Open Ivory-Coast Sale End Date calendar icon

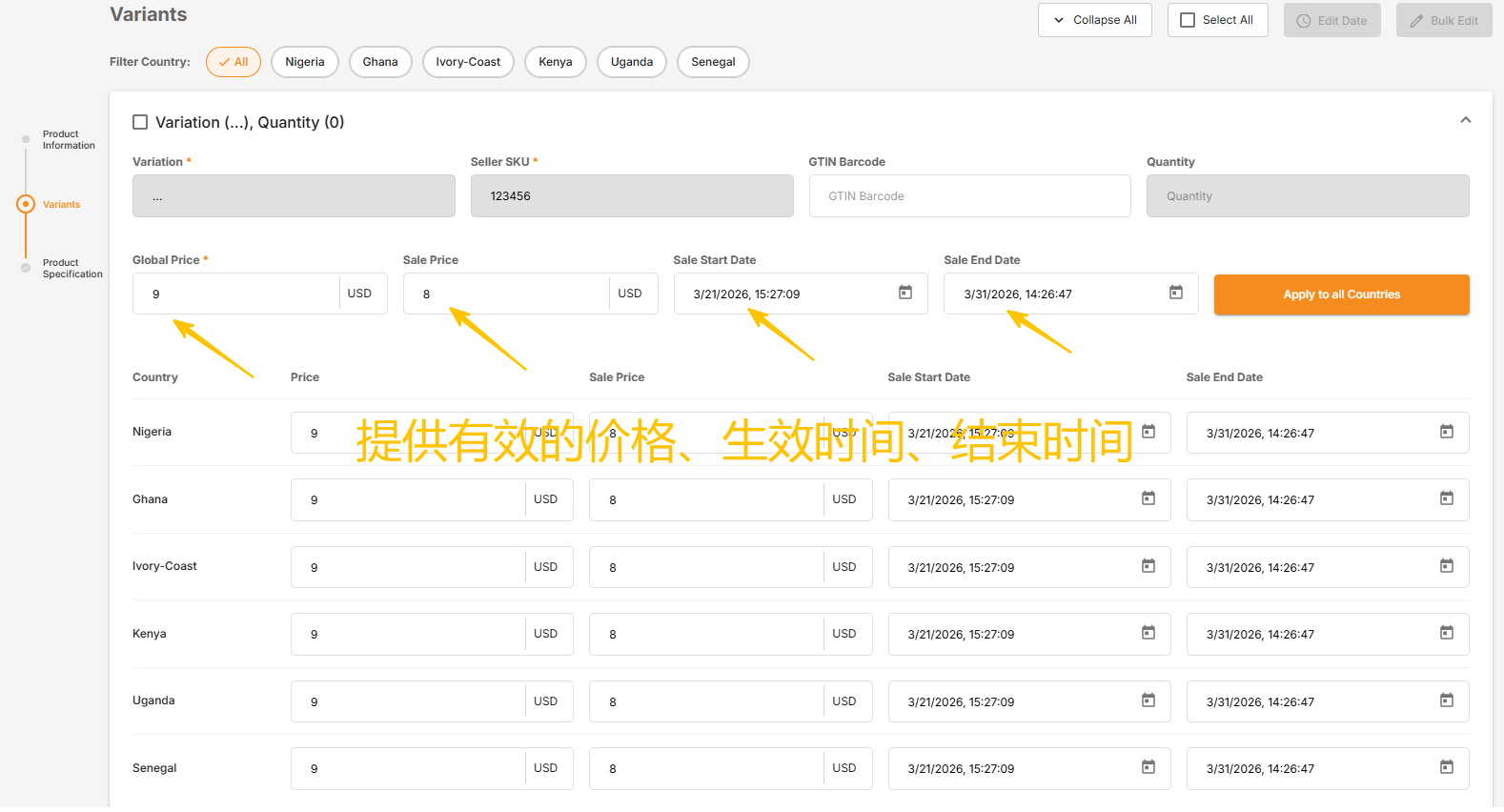click(1446, 566)
